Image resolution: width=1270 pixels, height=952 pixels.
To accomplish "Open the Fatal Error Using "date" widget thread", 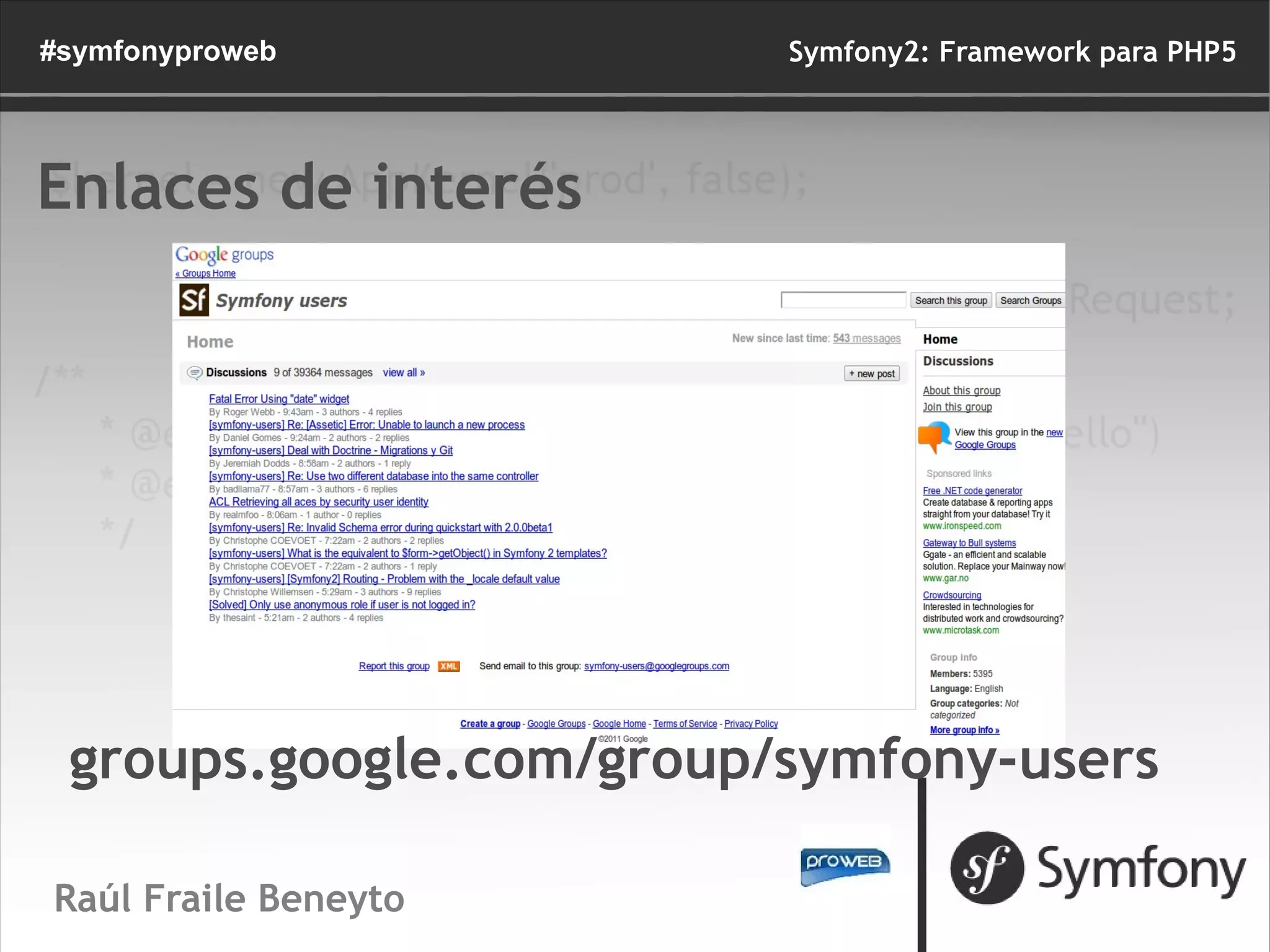I will [x=279, y=399].
